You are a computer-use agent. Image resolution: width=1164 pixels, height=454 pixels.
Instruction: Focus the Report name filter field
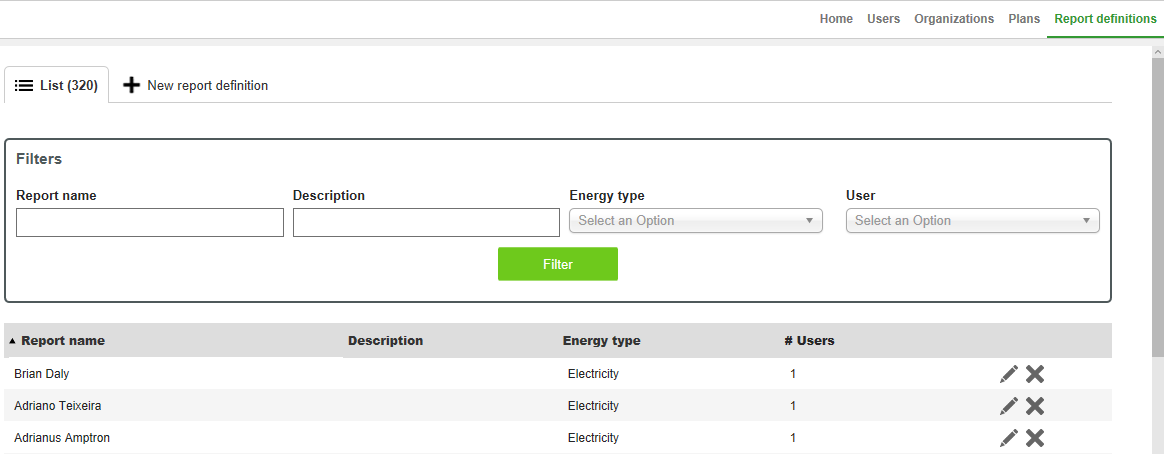point(150,223)
